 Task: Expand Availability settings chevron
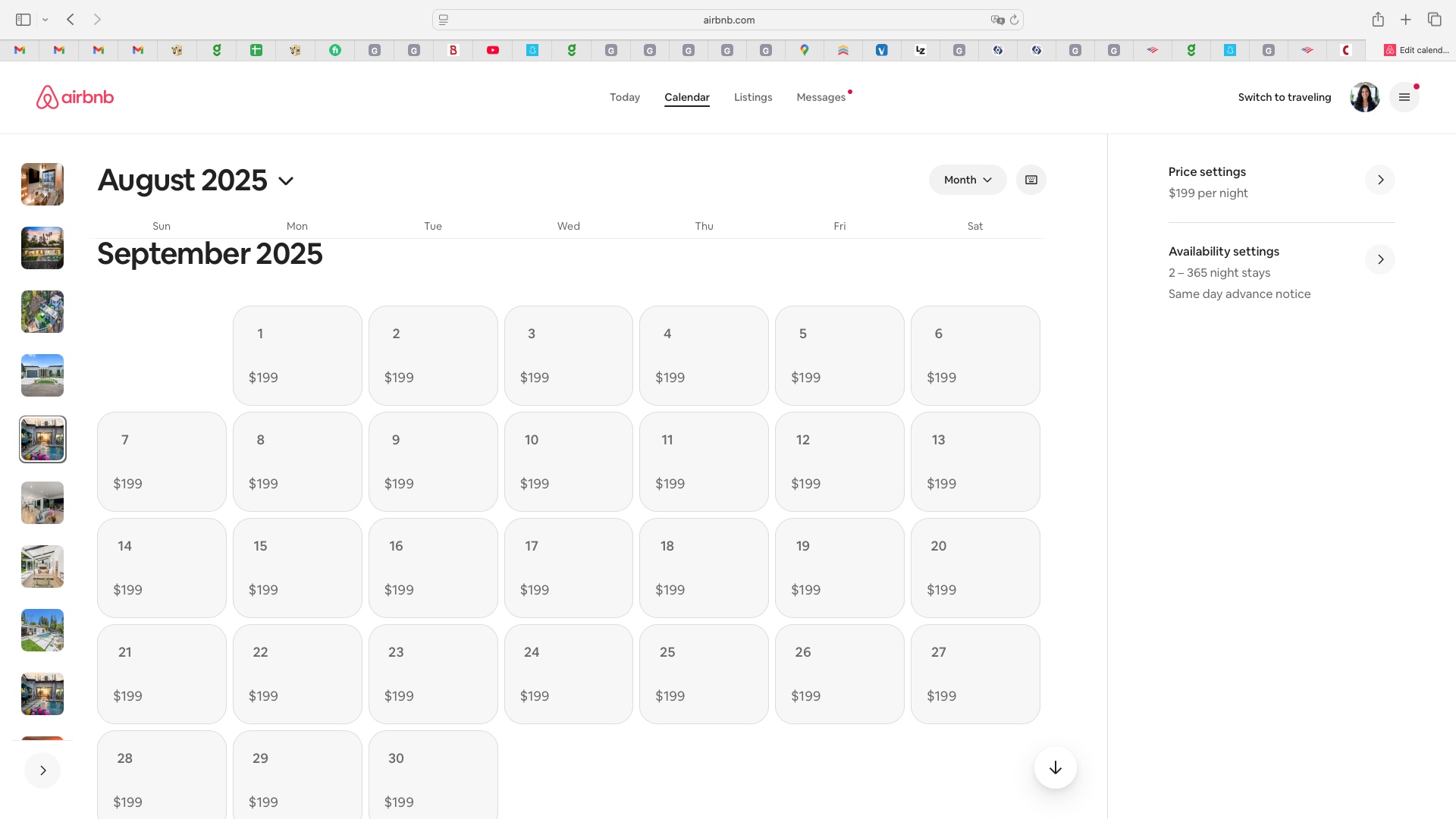1379,259
